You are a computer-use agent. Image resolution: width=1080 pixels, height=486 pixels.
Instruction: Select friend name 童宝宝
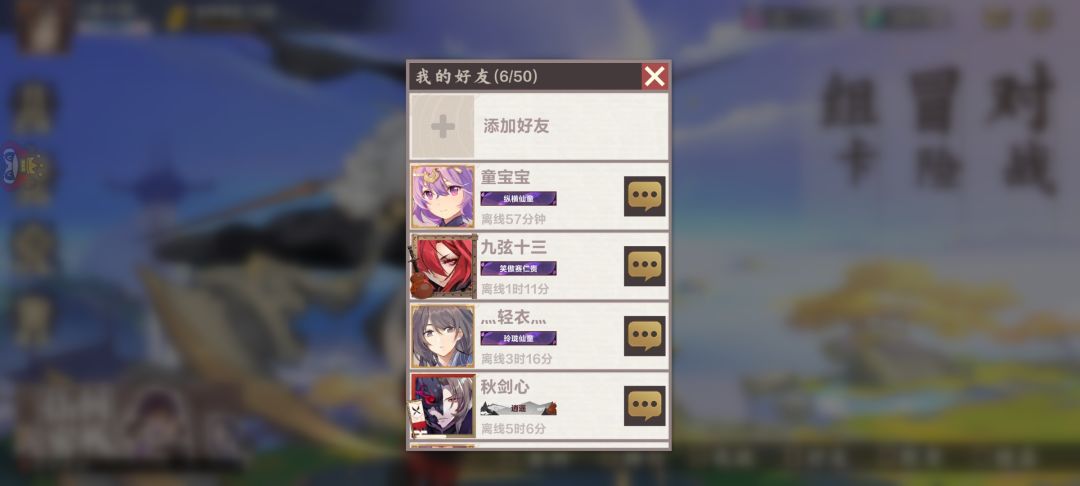(506, 177)
